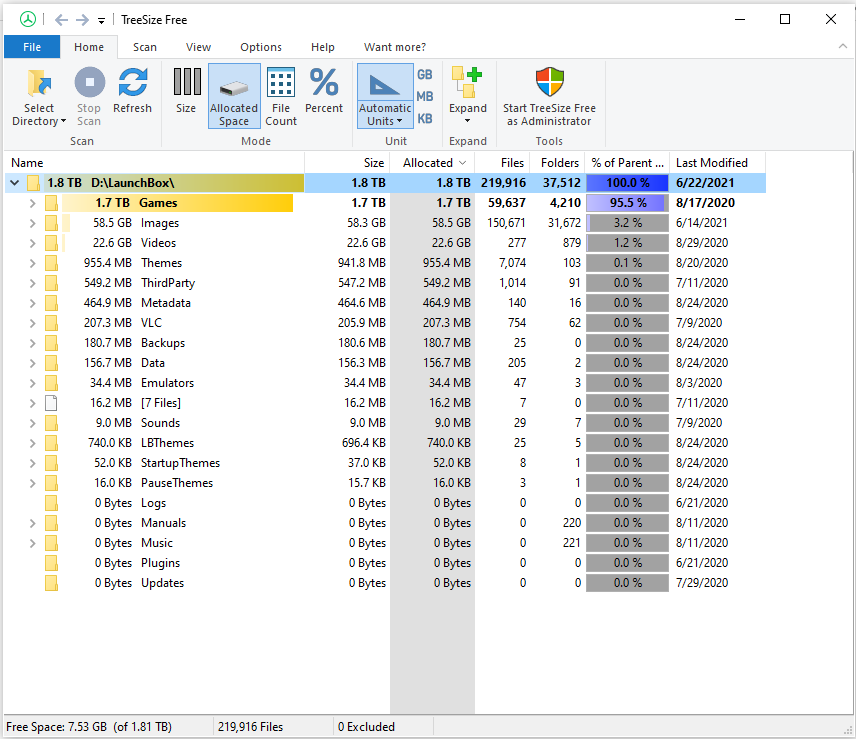The image size is (856, 739).
Task: Switch to the Home ribbon tab
Action: click(x=89, y=47)
